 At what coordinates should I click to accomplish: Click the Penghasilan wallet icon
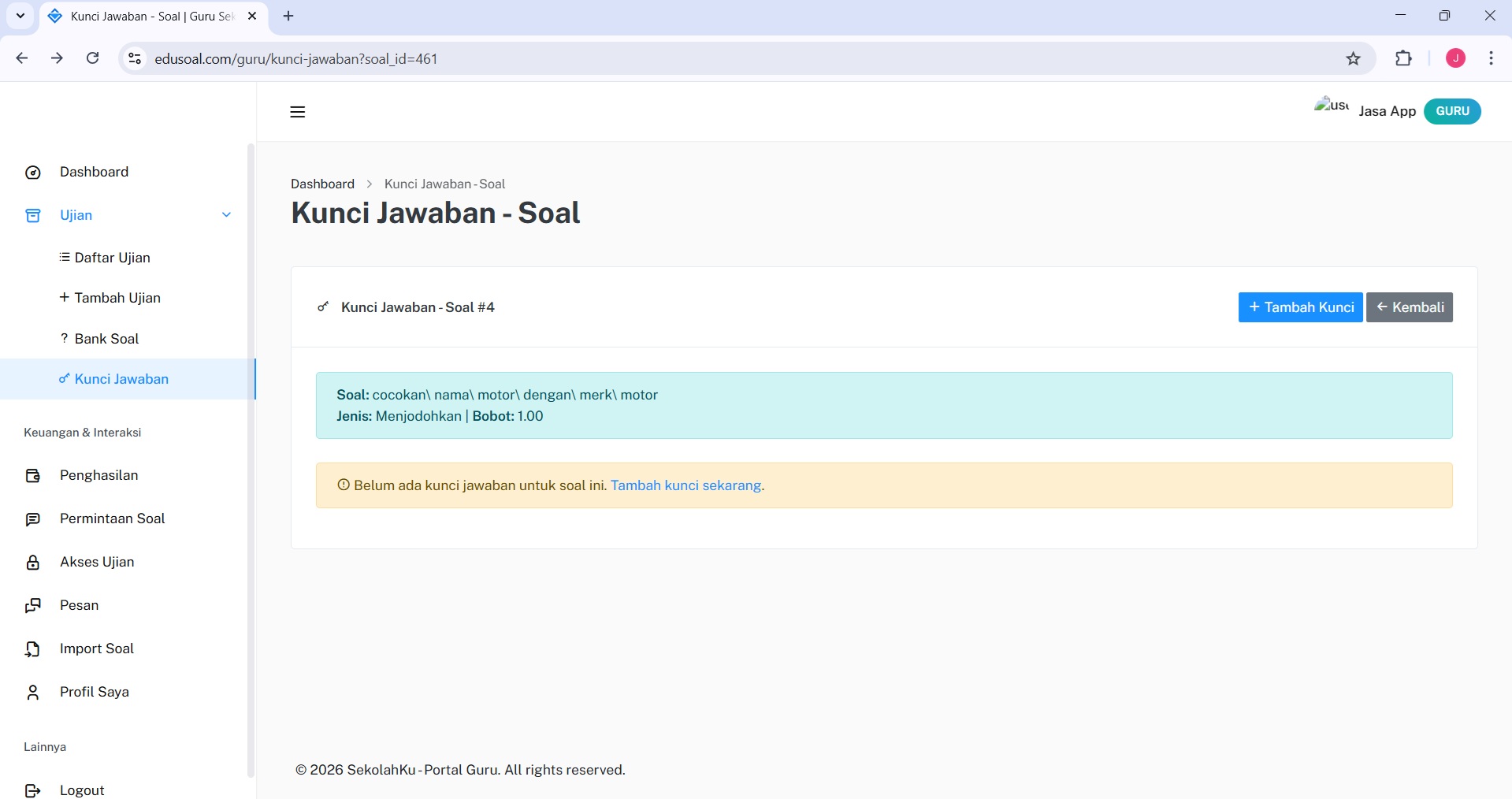[x=33, y=476]
